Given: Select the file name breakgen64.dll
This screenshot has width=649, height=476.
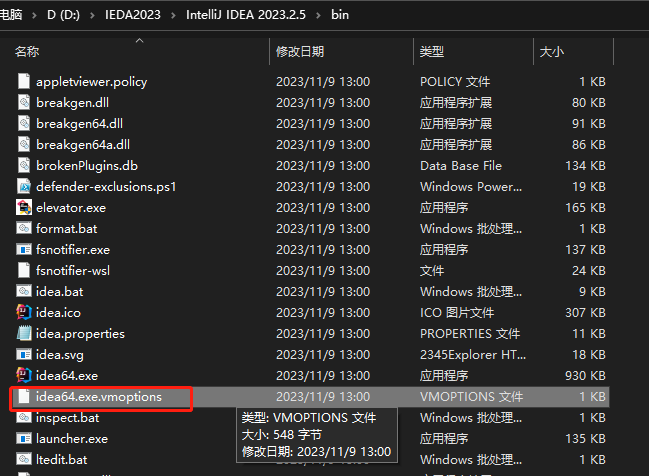Looking at the screenshot, I should tap(79, 124).
